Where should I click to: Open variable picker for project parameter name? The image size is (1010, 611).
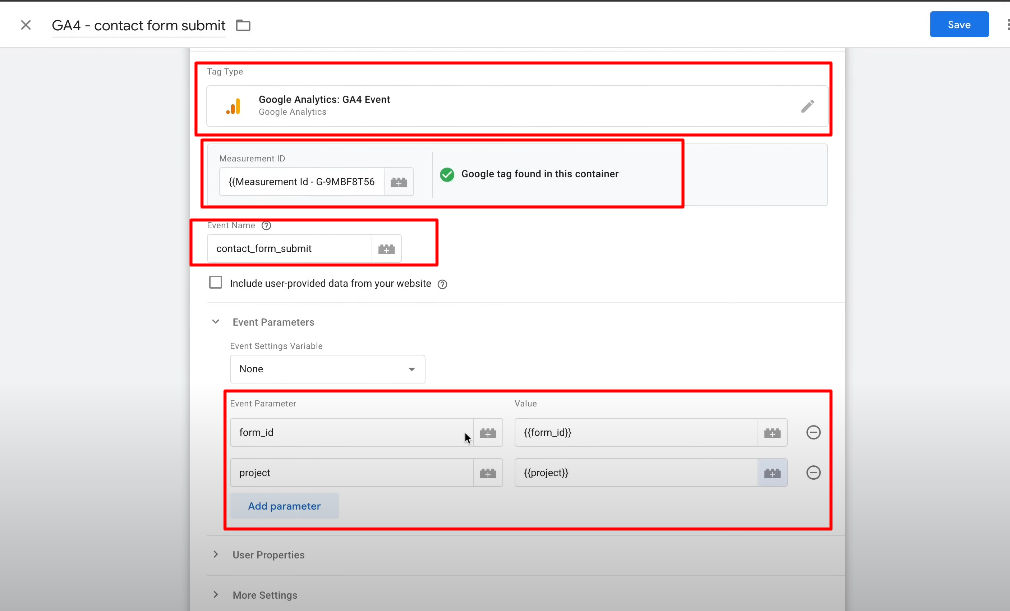[488, 473]
